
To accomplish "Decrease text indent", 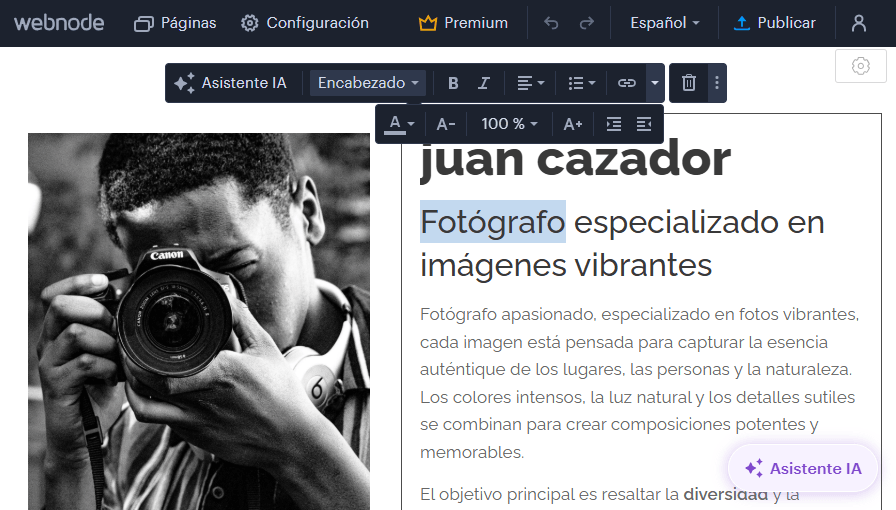I will point(644,123).
